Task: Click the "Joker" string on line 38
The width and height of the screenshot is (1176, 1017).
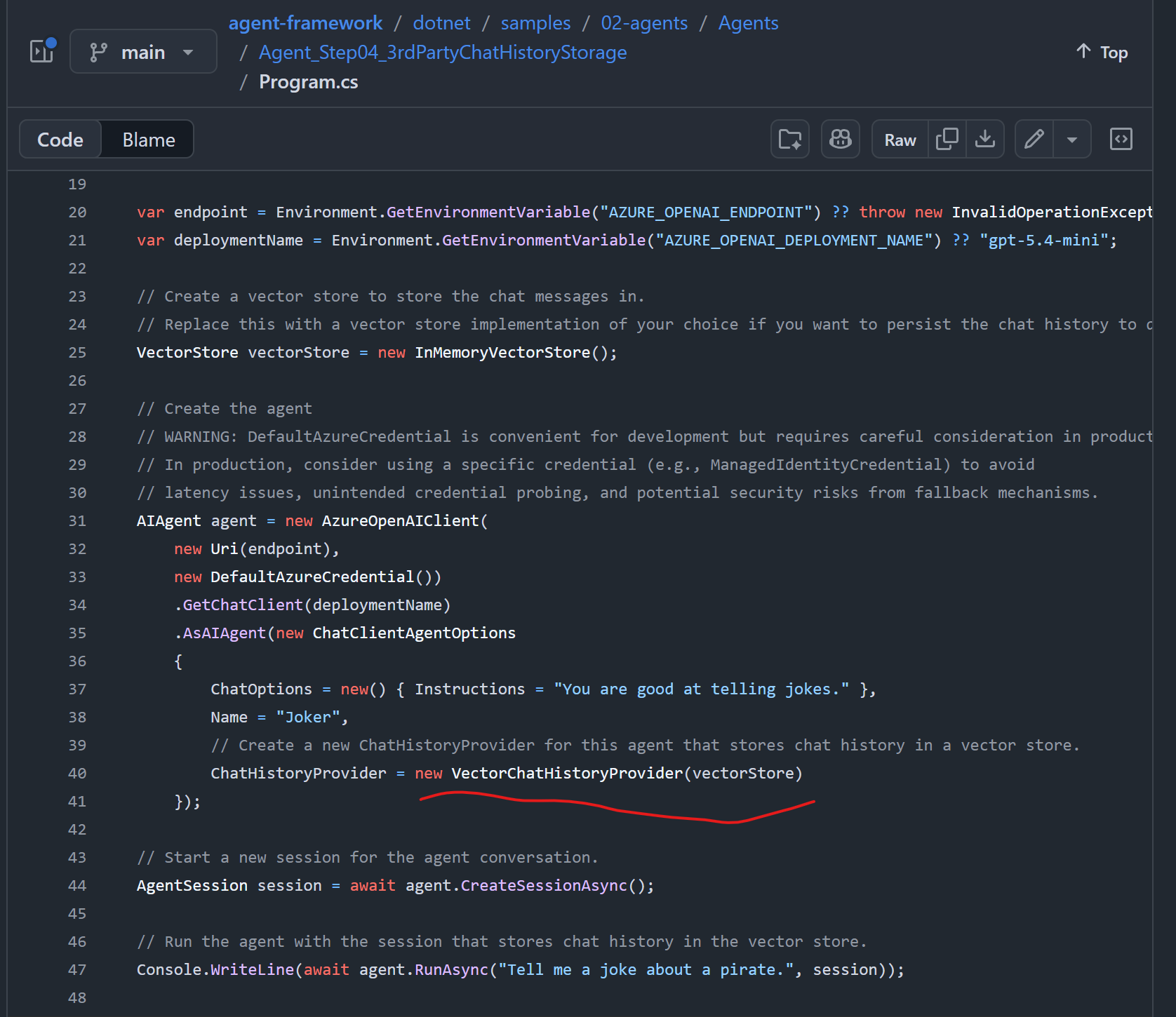Action: 308,717
